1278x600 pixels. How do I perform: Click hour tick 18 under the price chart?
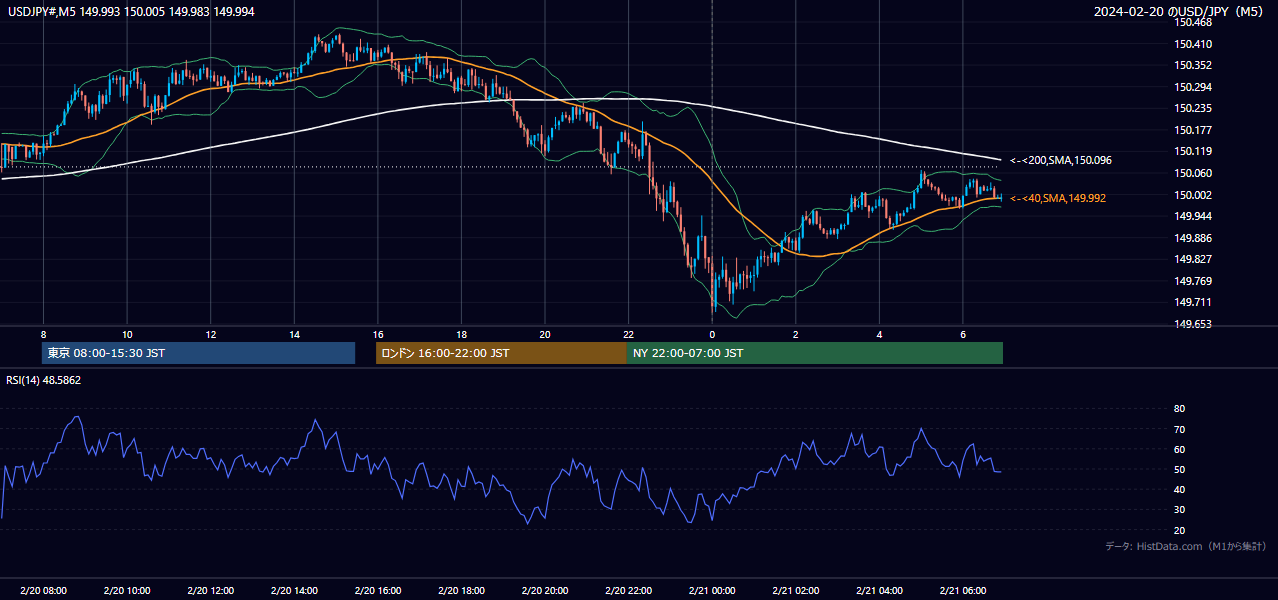461,334
